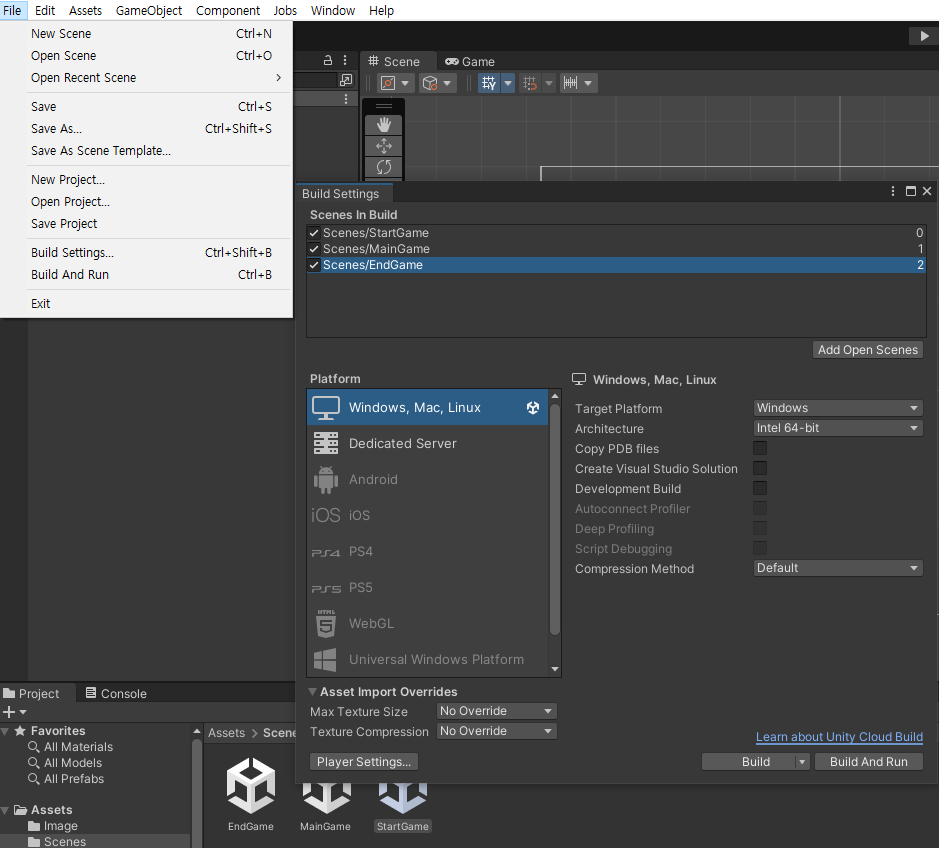Select the PS4 platform
Screen dimensions: 939x848
click(x=428, y=552)
